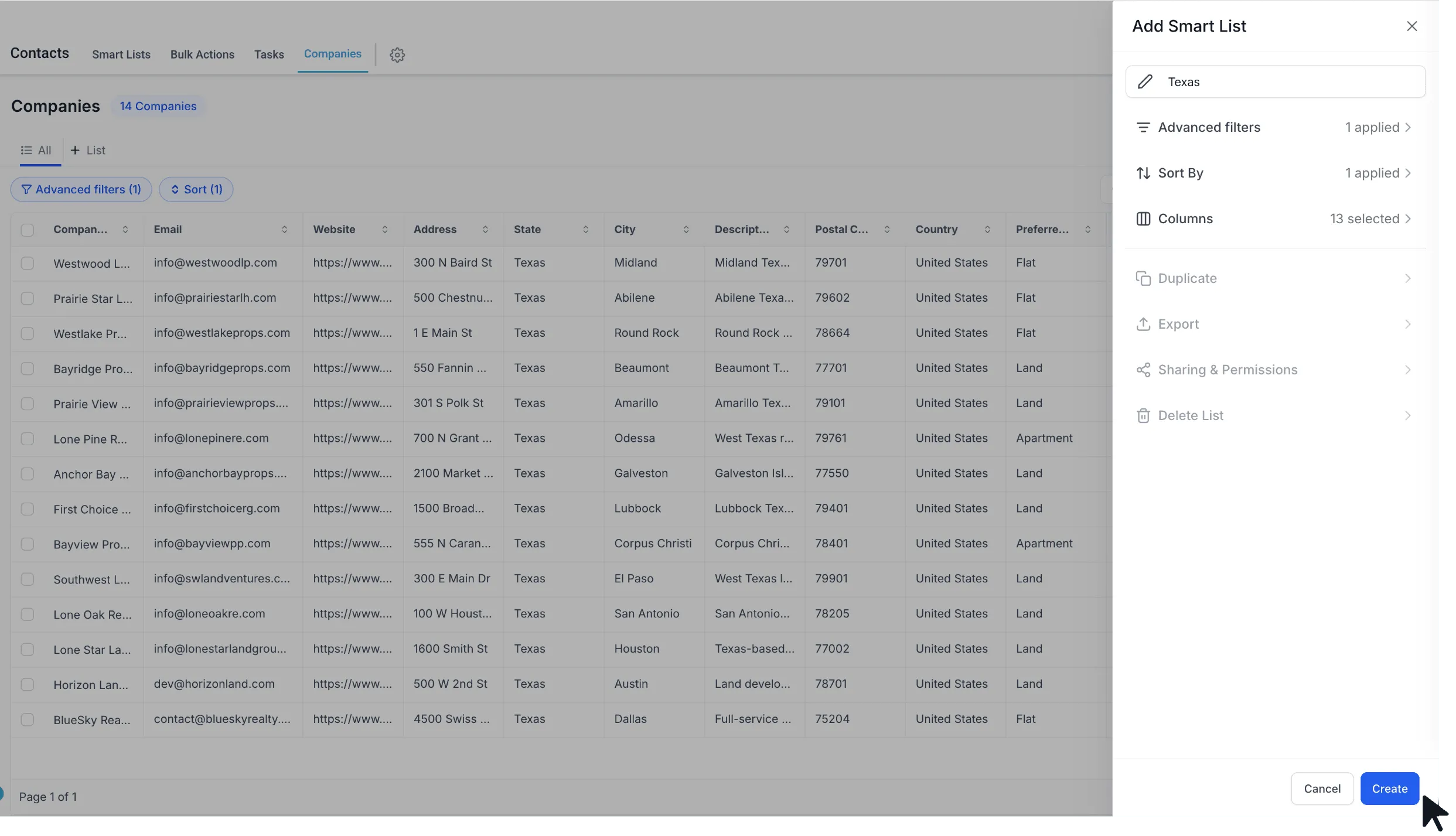The width and height of the screenshot is (1456, 836).
Task: Sort by the Preferred column arrows
Action: tap(1088, 230)
